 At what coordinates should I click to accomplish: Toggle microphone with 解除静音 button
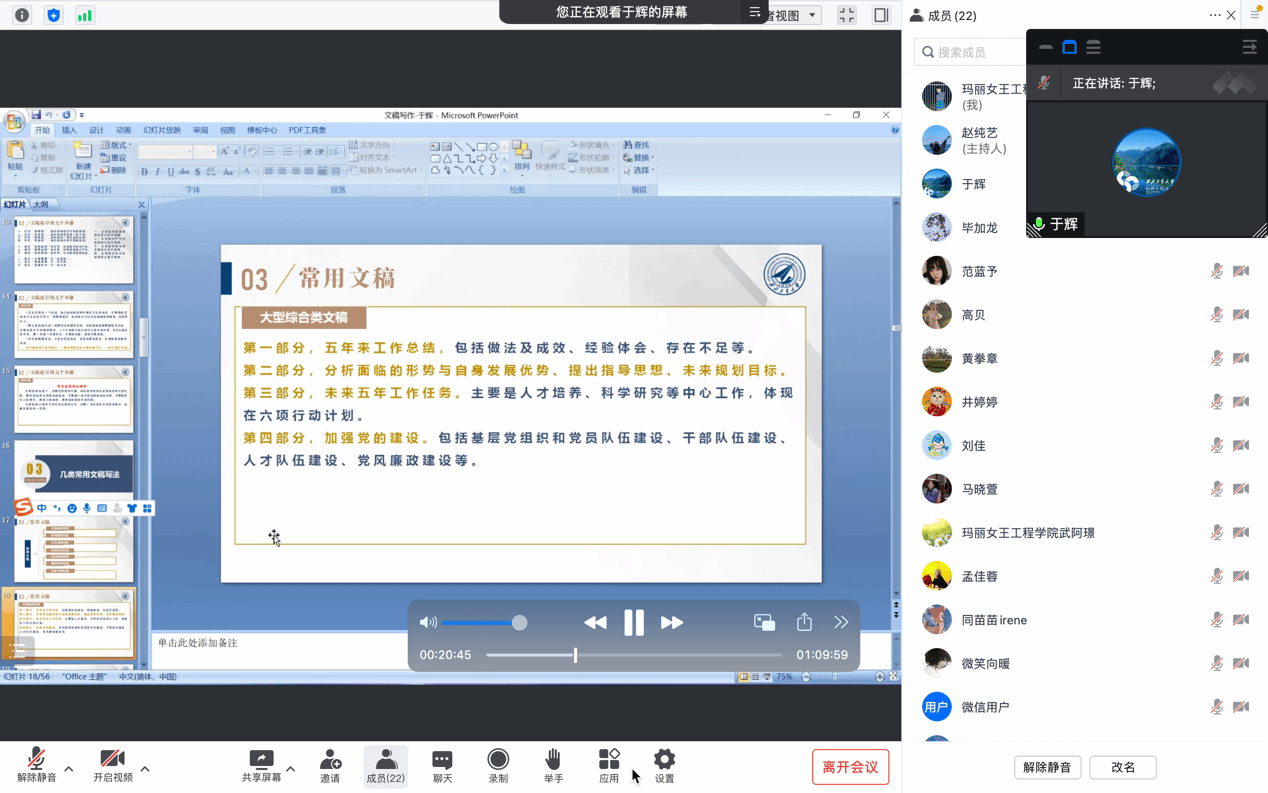click(37, 766)
